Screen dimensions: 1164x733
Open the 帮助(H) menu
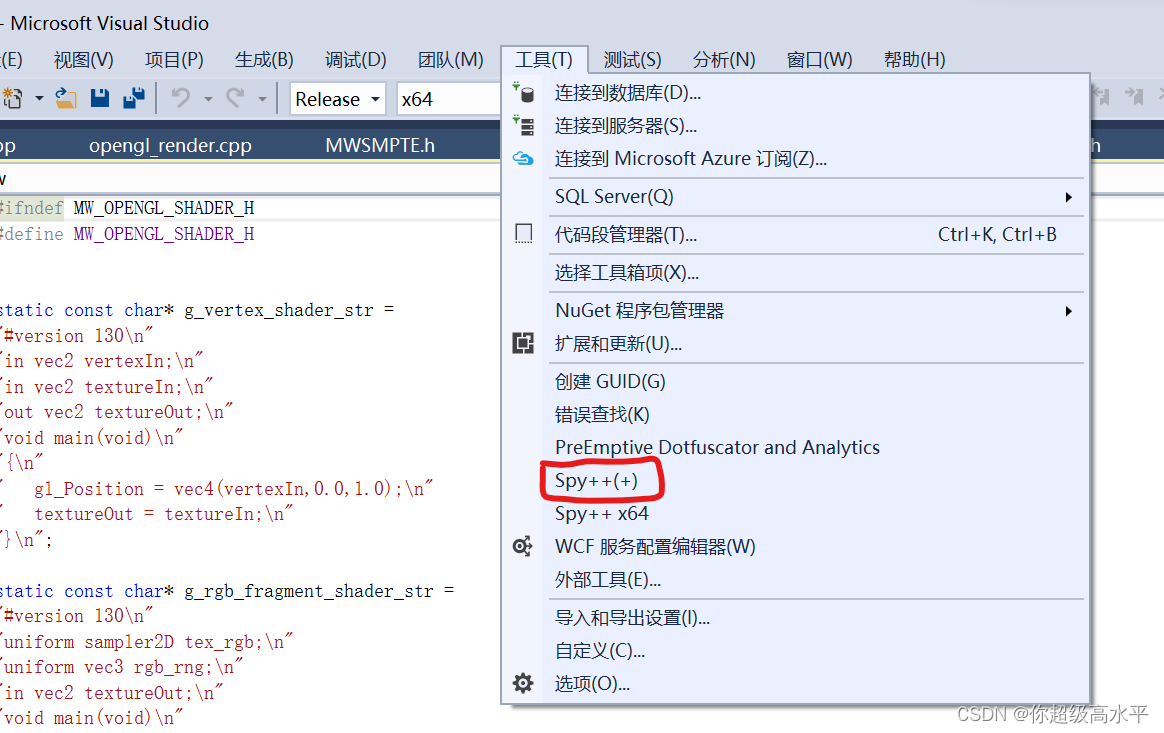click(x=915, y=59)
